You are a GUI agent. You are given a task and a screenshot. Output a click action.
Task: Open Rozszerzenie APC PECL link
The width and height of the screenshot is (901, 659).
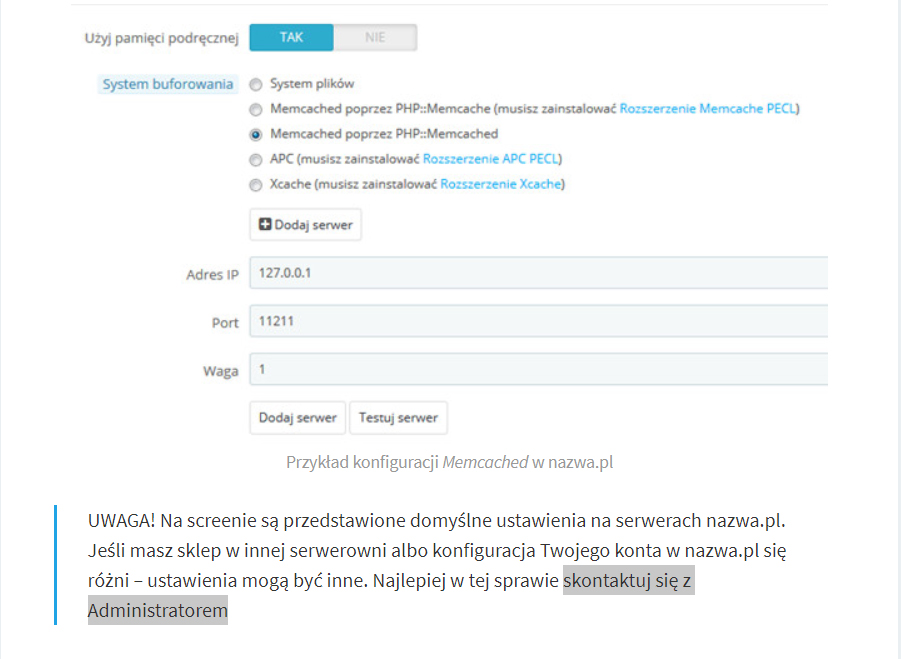click(491, 159)
